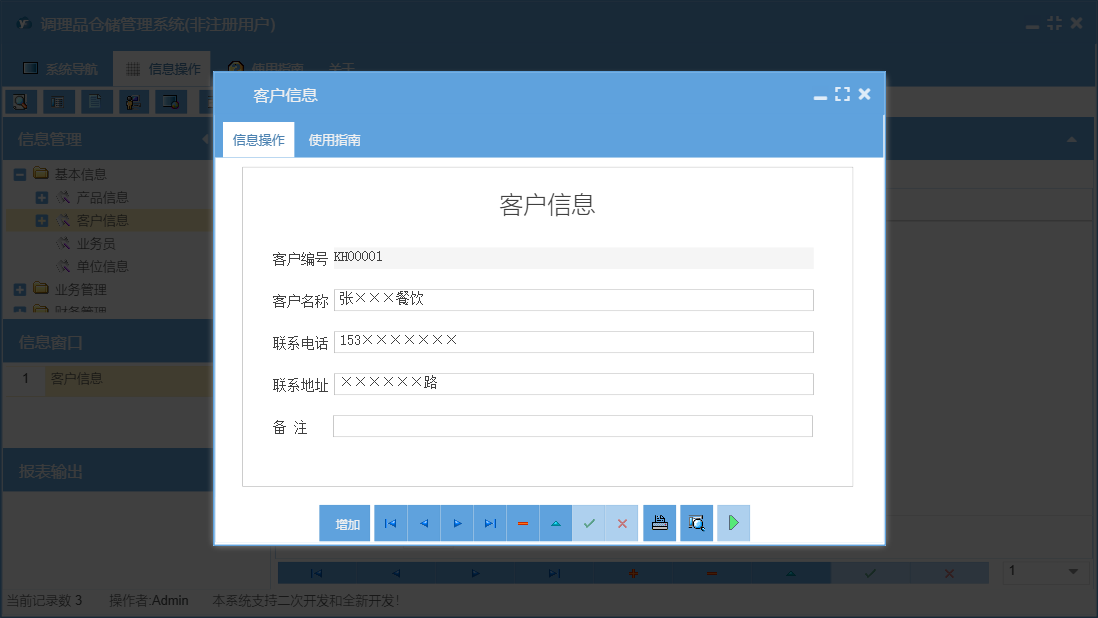The height and width of the screenshot is (618, 1098).
Task: Click the green run arrow in the dialog
Action: click(x=733, y=522)
